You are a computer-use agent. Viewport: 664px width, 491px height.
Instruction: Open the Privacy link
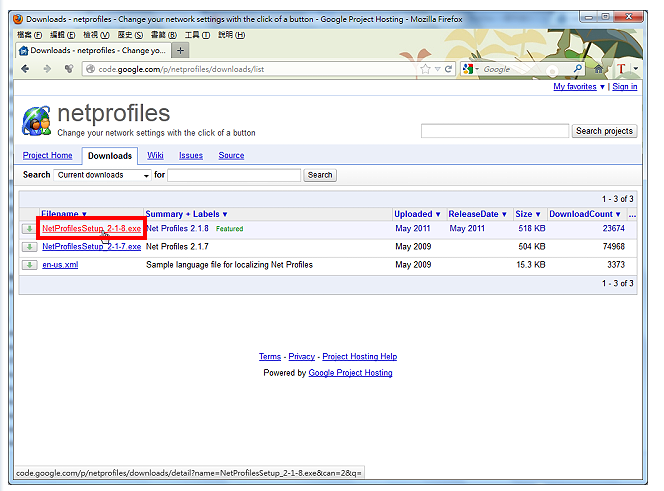(x=302, y=356)
